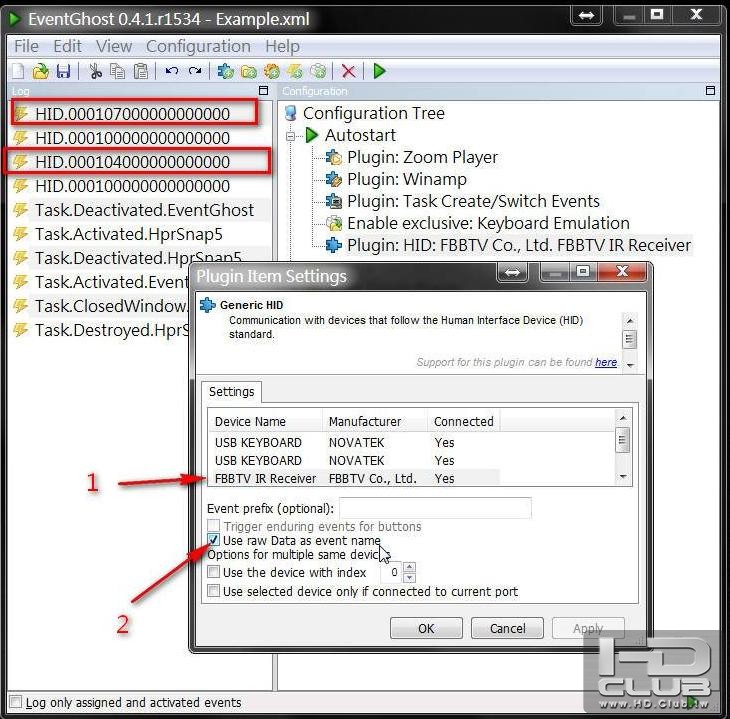Image resolution: width=730 pixels, height=719 pixels.
Task: Open the Configuration menu
Action: (x=198, y=46)
